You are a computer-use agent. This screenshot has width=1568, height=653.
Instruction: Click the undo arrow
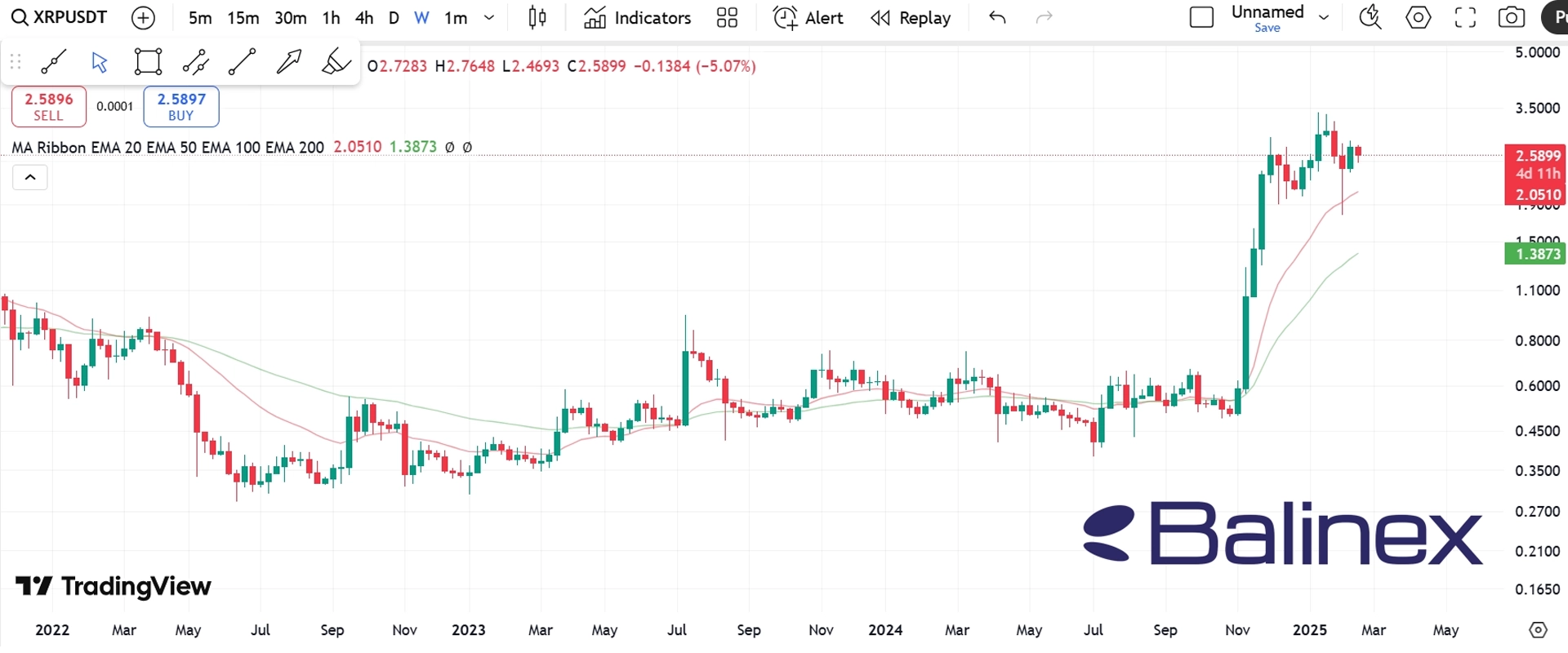pos(997,17)
